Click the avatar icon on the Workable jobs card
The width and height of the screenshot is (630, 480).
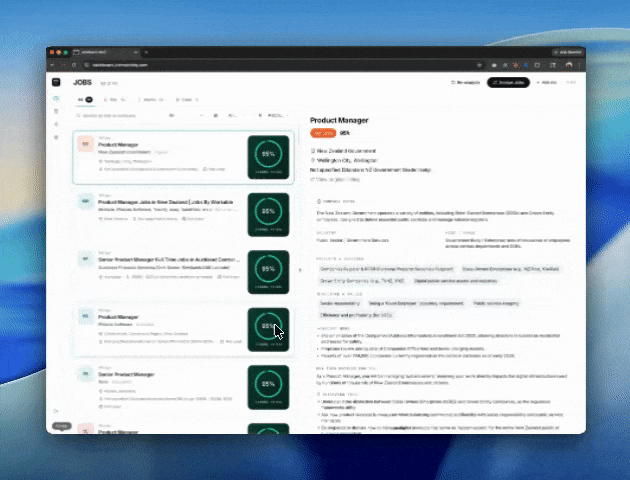pos(86,201)
